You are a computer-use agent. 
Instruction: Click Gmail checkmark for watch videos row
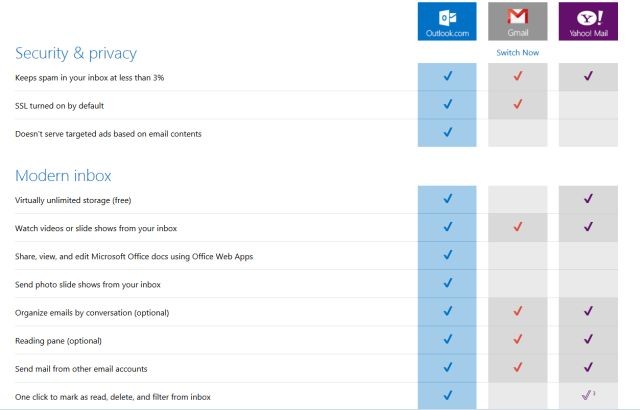point(517,227)
